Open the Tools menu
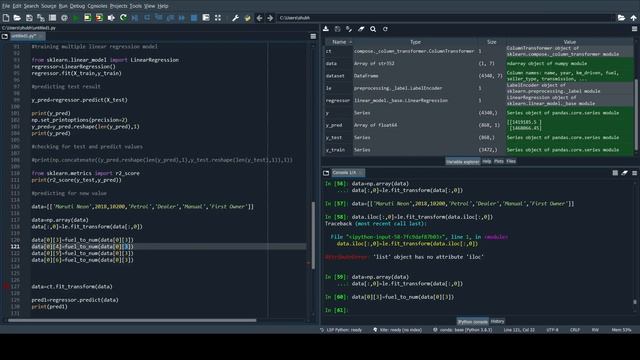 [x=136, y=6]
